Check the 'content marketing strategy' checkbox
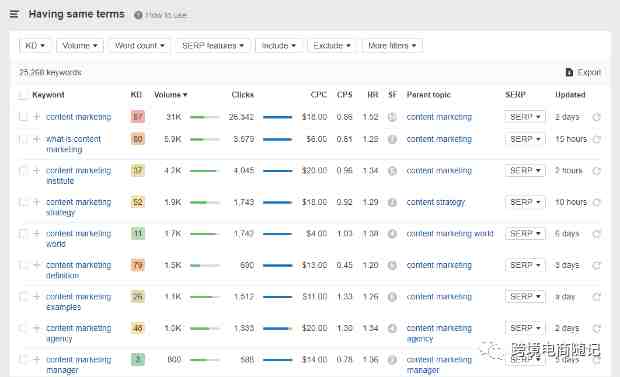This screenshot has width=620, height=377. tap(23, 202)
